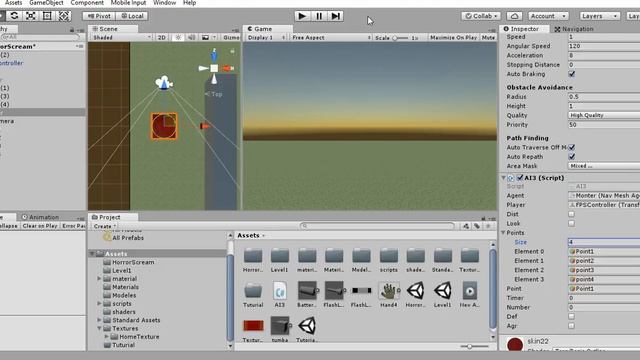Click the Pause button

point(319,16)
